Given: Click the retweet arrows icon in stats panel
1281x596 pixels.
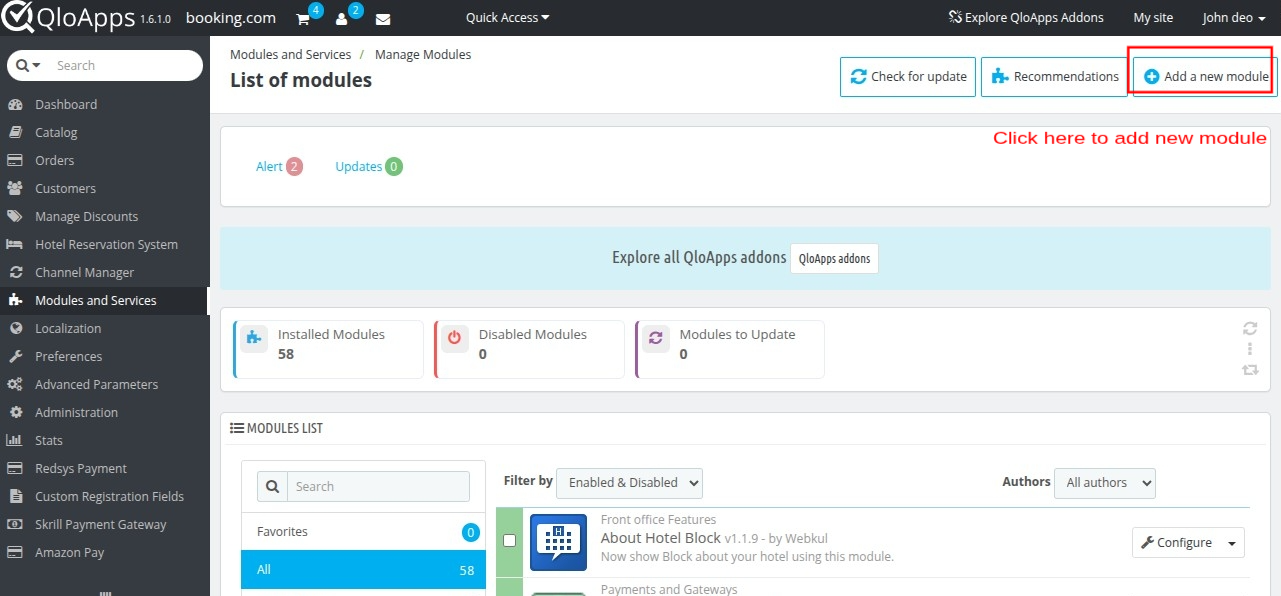Looking at the screenshot, I should pos(1250,370).
